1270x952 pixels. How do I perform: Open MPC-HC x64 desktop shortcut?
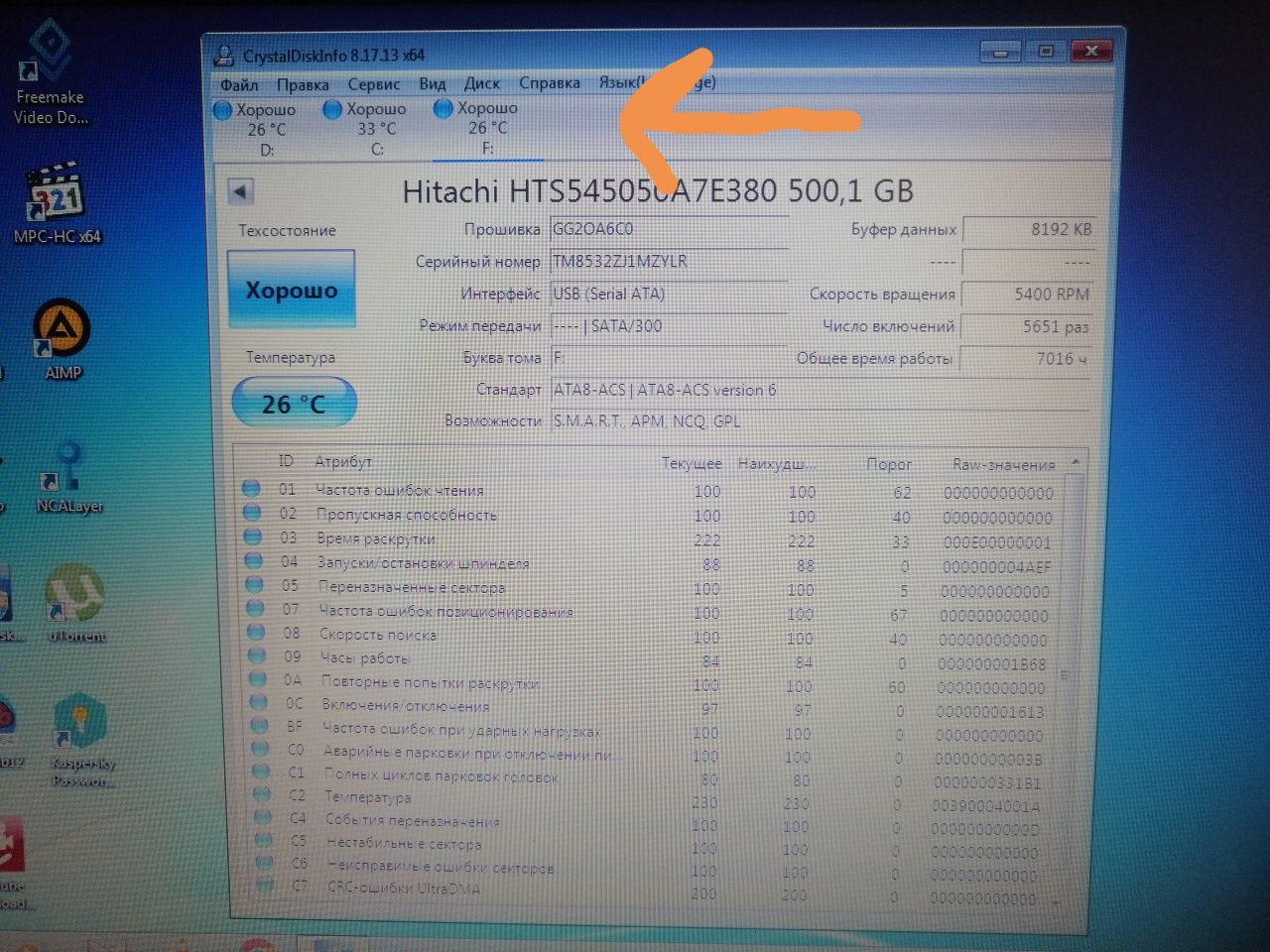coord(57,204)
